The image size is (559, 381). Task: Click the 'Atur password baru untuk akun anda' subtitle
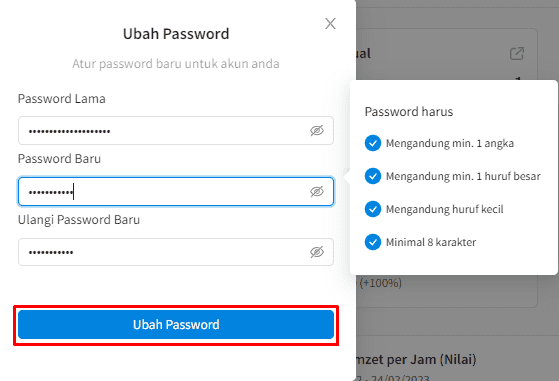tap(176, 64)
